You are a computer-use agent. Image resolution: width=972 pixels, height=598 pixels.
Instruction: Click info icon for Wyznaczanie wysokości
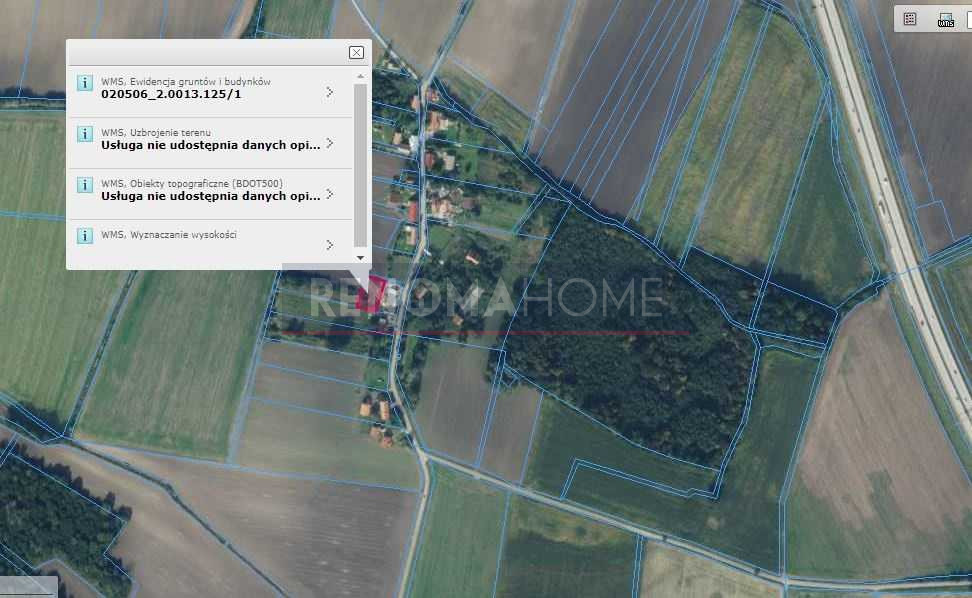pyautogui.click(x=85, y=235)
